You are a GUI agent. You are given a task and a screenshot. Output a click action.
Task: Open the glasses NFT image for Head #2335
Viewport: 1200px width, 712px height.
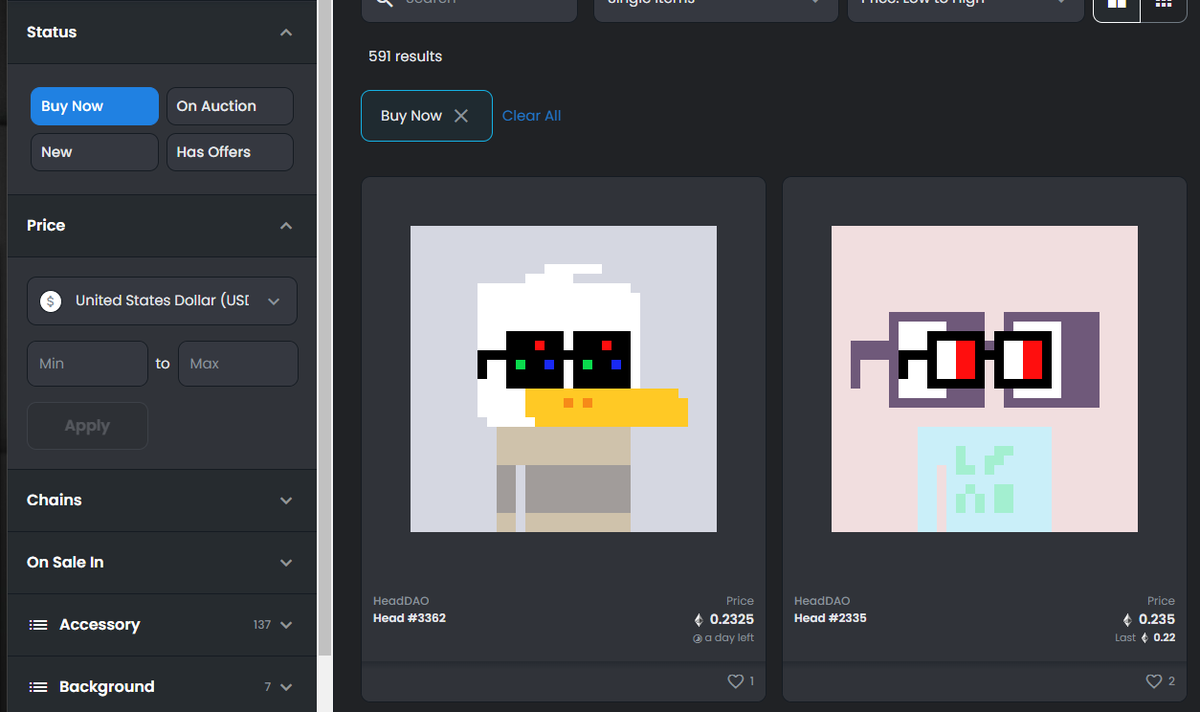click(984, 379)
